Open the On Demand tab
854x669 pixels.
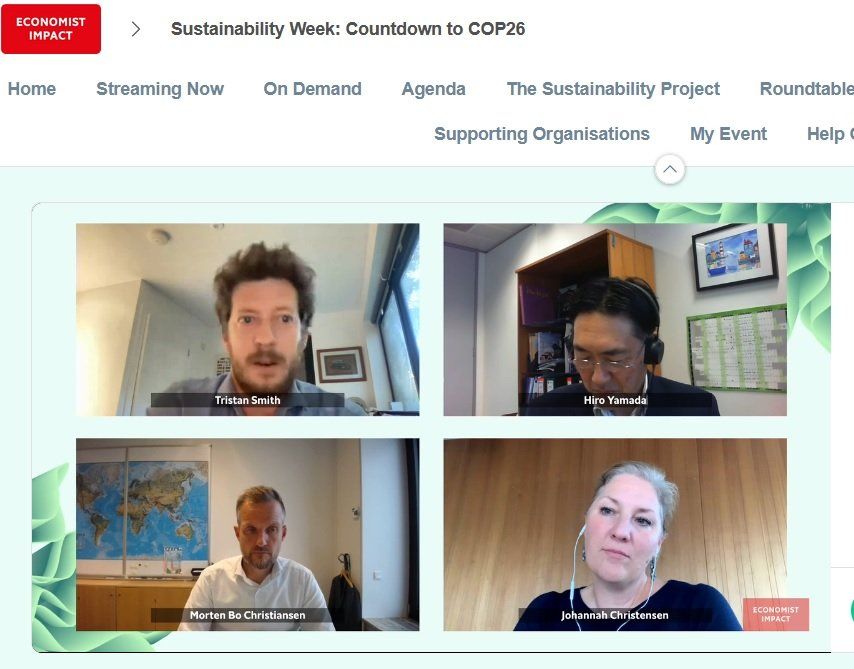tap(313, 89)
